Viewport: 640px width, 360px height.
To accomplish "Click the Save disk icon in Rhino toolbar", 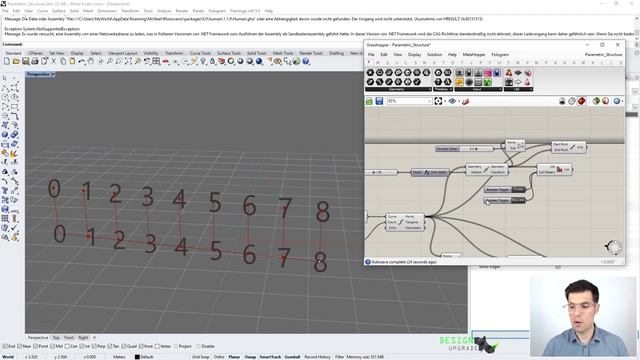I will click(25, 61).
